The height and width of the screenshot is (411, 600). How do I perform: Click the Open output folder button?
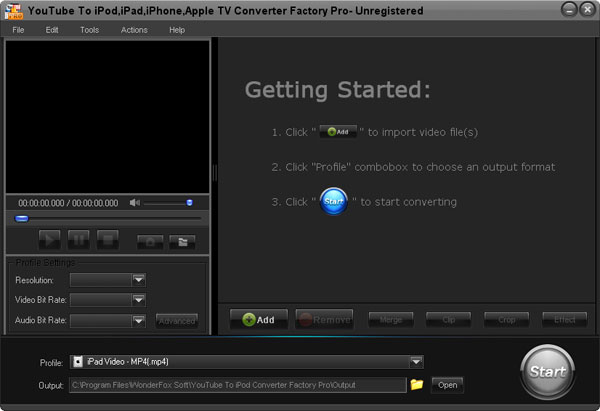pos(447,385)
